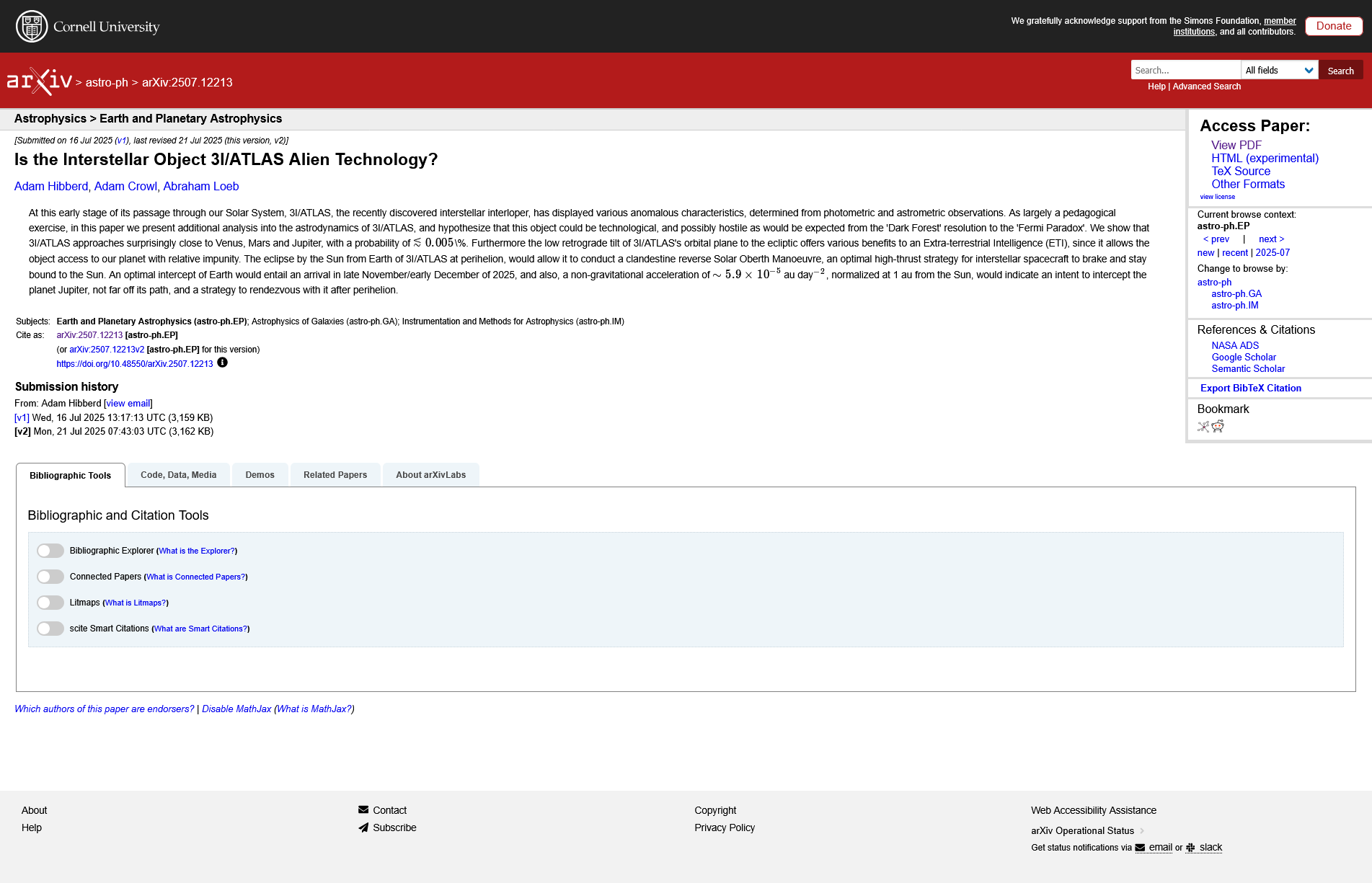
Task: Open footer Privacy Policy link
Action: [x=725, y=827]
